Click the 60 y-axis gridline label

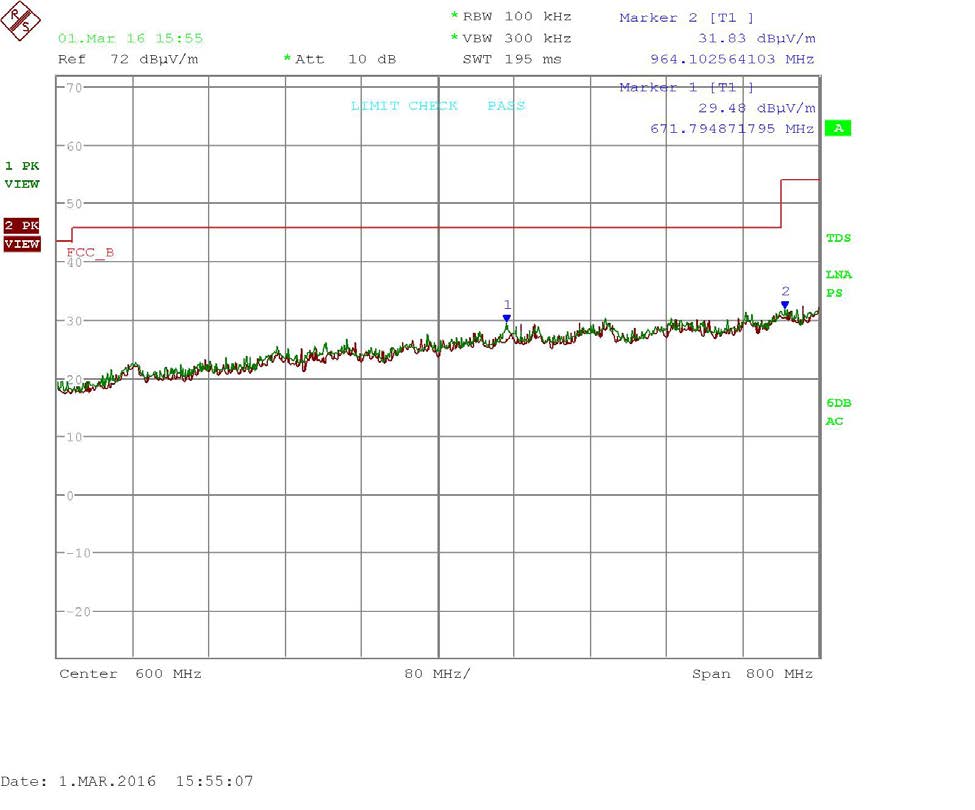pos(74,146)
